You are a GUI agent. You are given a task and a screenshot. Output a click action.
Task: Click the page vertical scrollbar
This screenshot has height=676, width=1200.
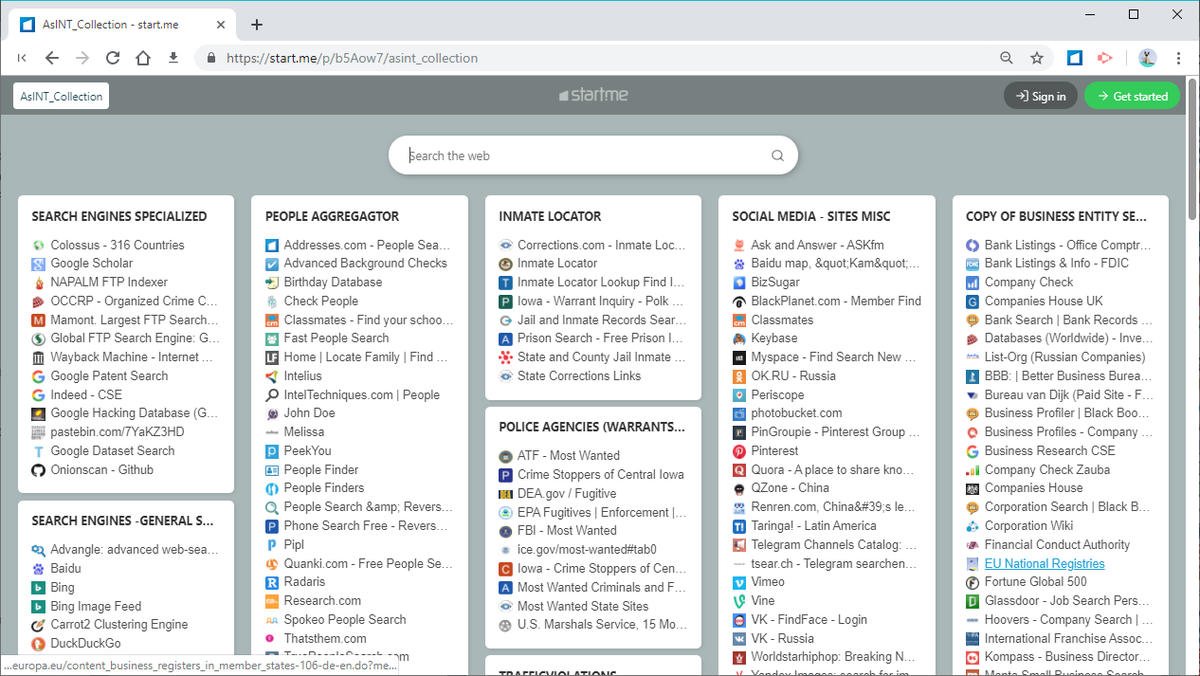[x=1191, y=150]
